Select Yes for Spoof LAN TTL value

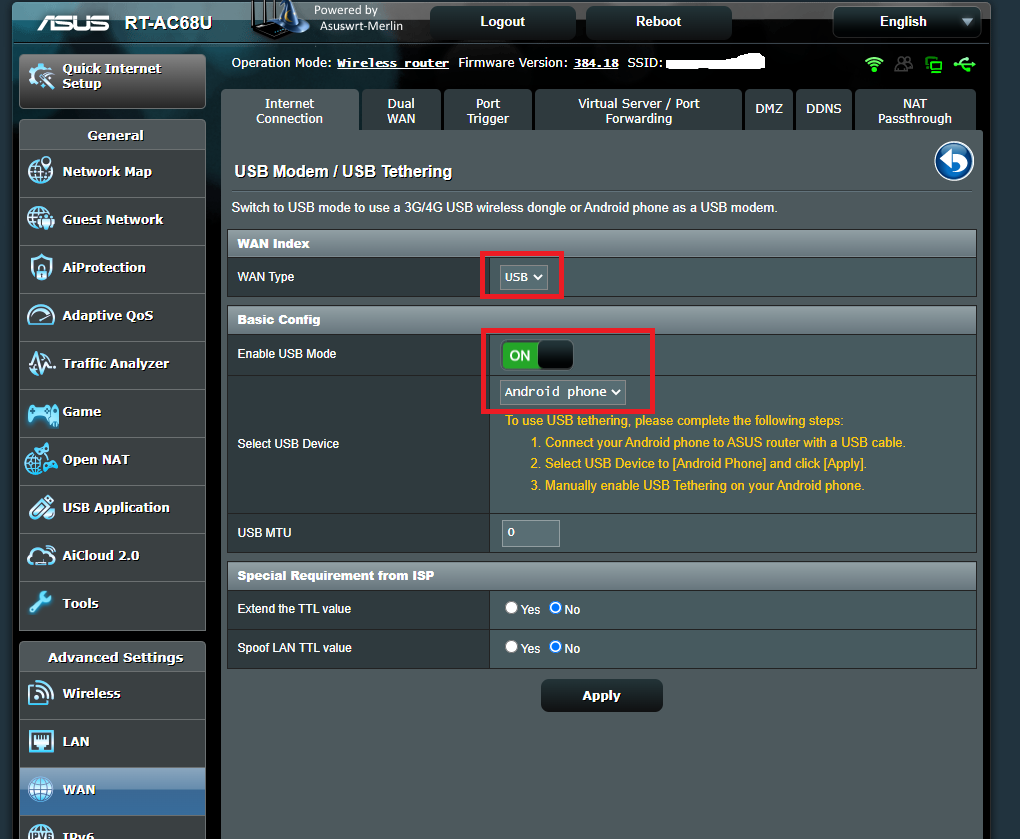point(511,646)
